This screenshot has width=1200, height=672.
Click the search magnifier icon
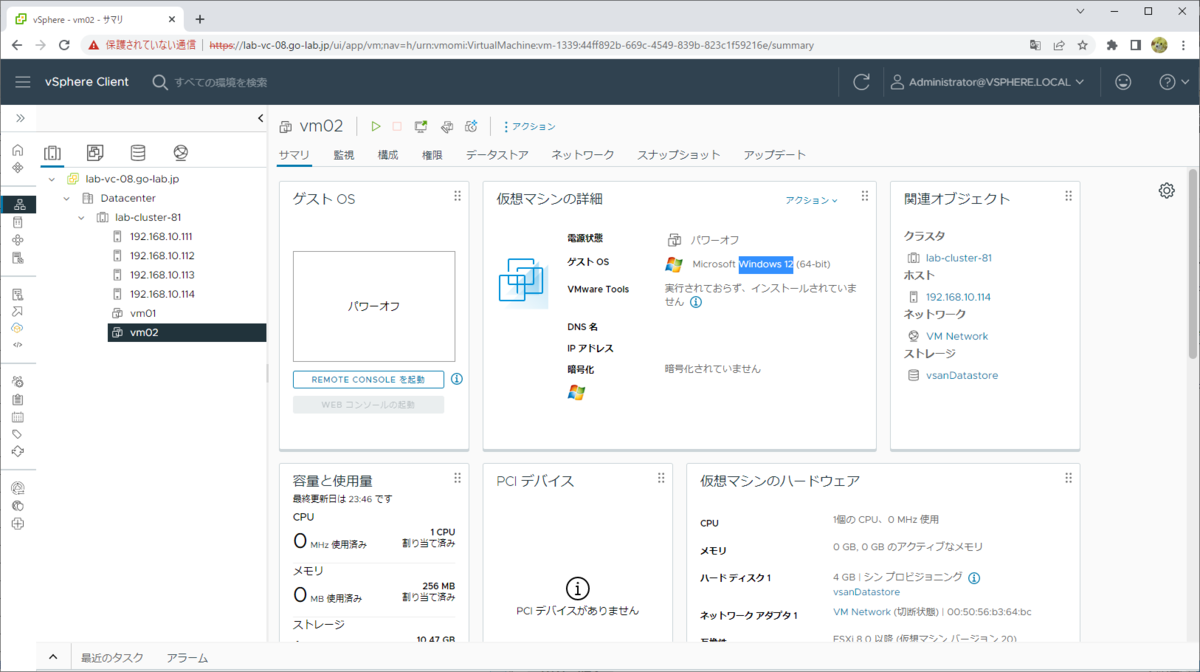coord(160,82)
